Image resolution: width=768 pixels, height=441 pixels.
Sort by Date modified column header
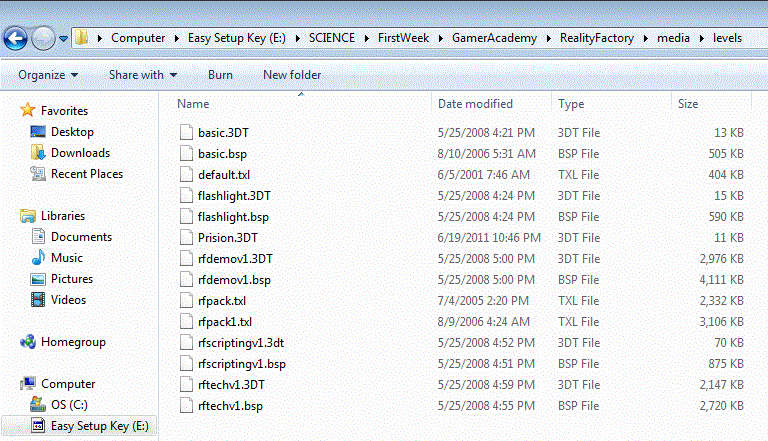(475, 104)
